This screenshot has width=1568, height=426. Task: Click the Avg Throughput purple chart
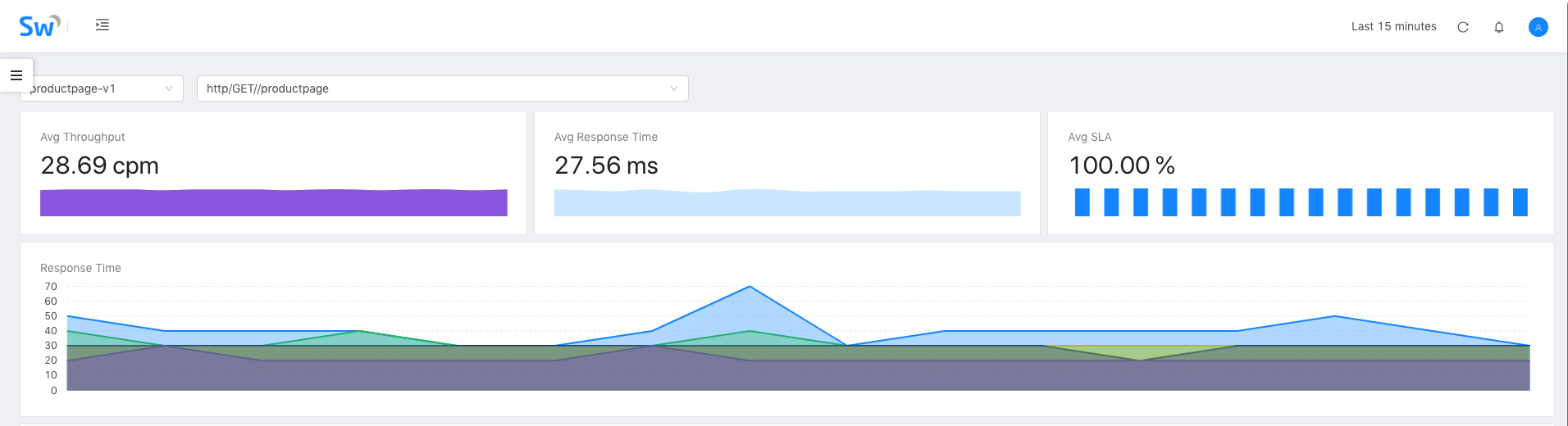click(273, 203)
